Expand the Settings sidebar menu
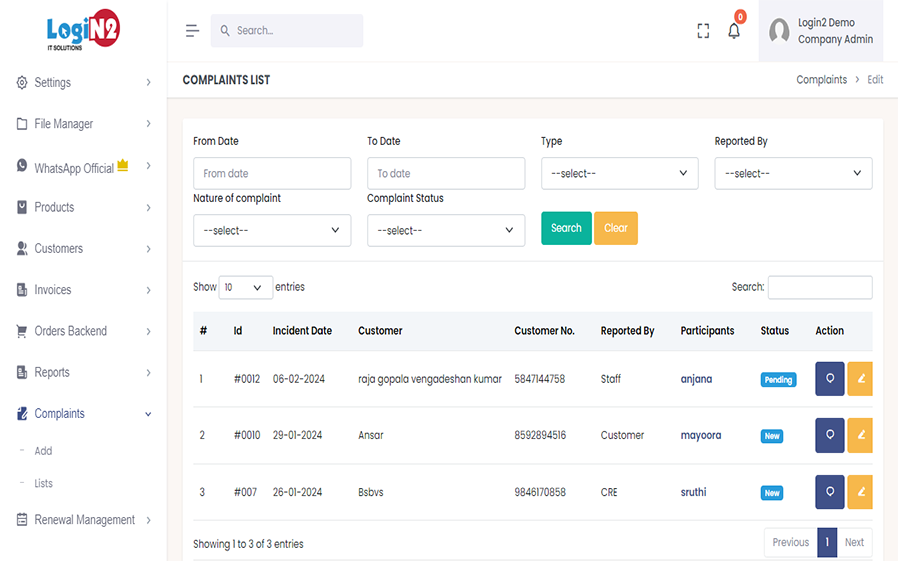Viewport: 898px width, 561px height. pyautogui.click(x=84, y=83)
